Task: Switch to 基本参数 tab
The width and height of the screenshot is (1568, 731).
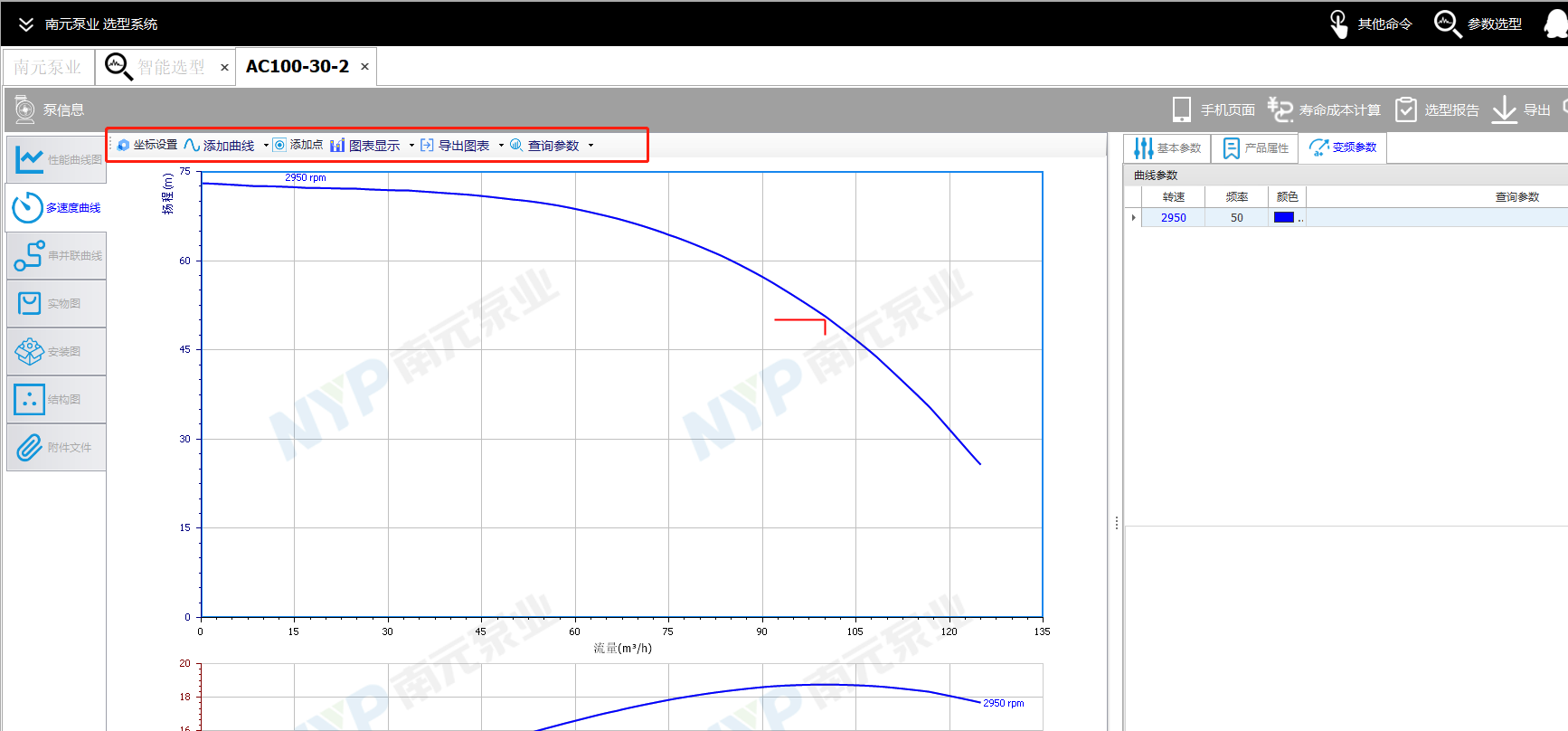Action: click(1167, 147)
